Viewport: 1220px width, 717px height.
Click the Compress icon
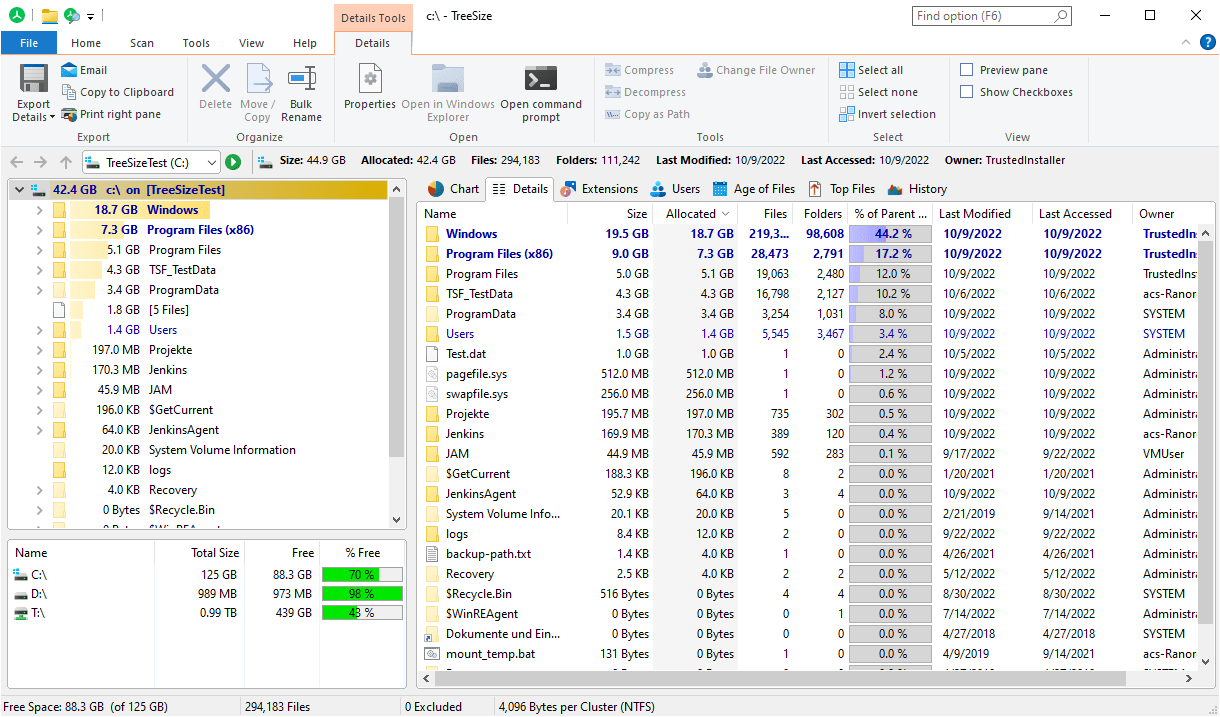(613, 70)
